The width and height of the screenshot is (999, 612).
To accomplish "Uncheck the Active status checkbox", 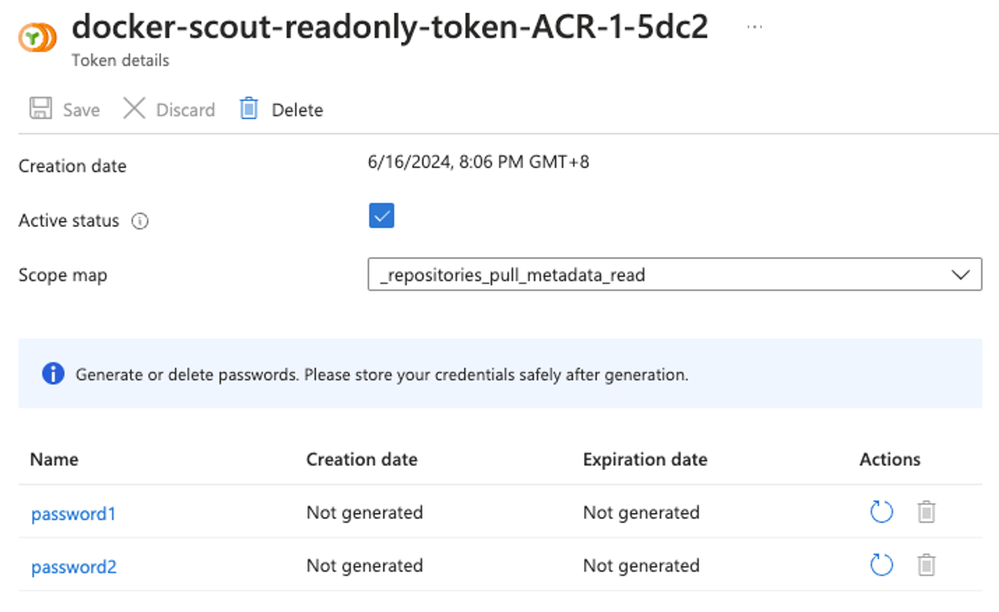I will (x=381, y=216).
